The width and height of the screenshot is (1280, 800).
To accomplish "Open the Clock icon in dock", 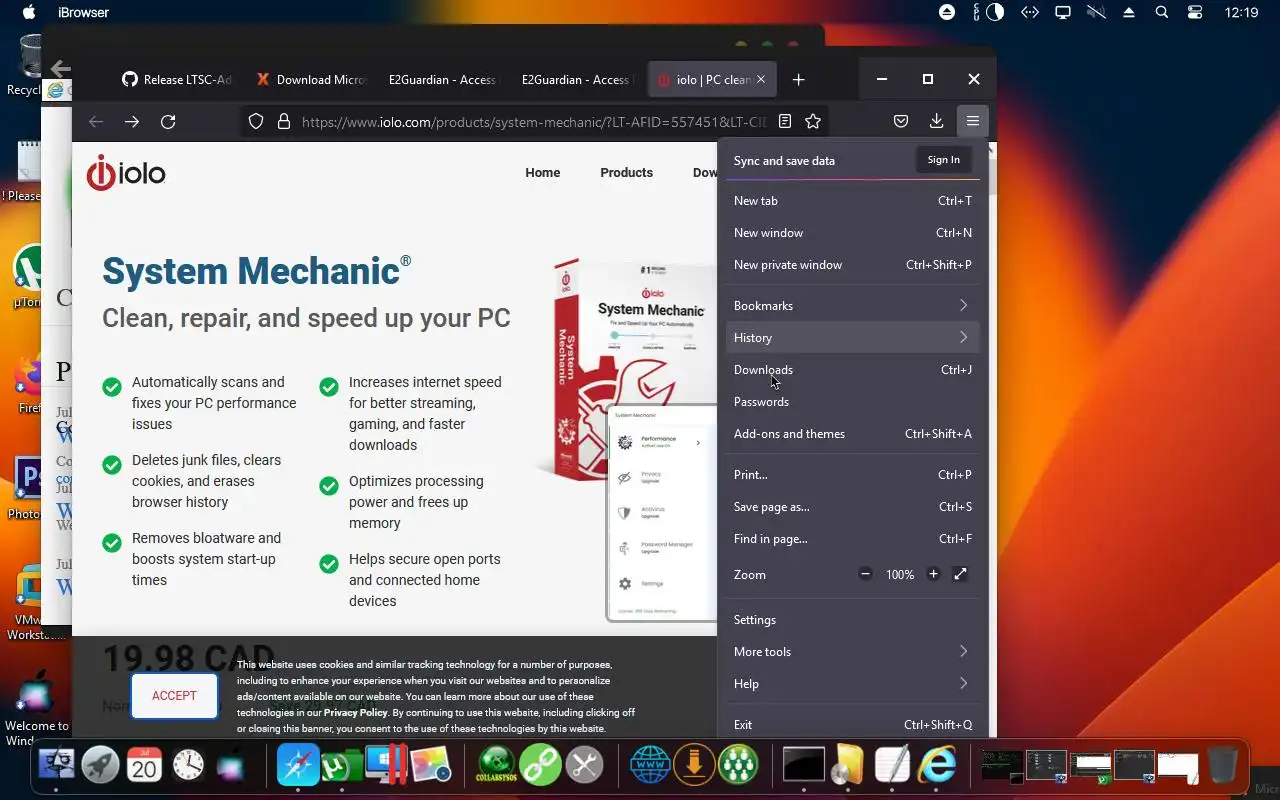I will (x=188, y=765).
